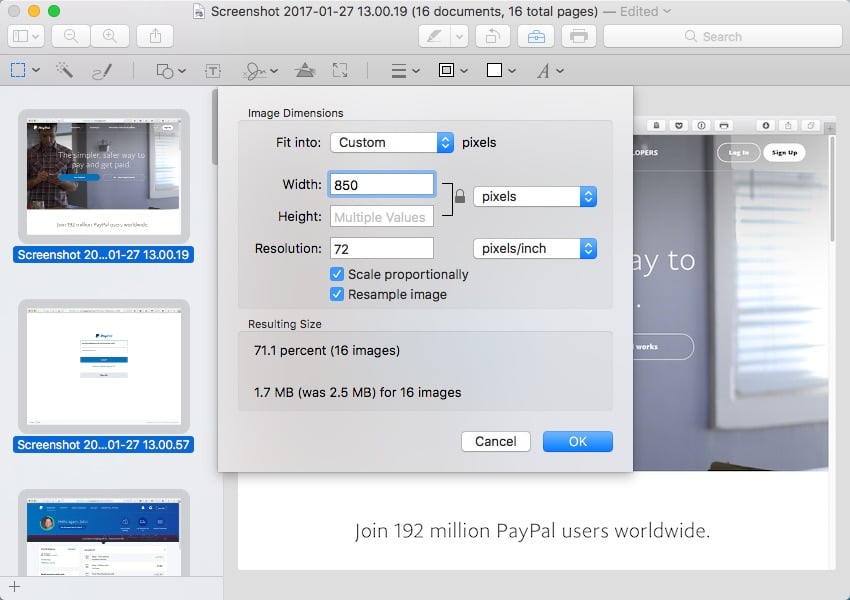Click the Edited title dropdown chevron

[x=667, y=11]
